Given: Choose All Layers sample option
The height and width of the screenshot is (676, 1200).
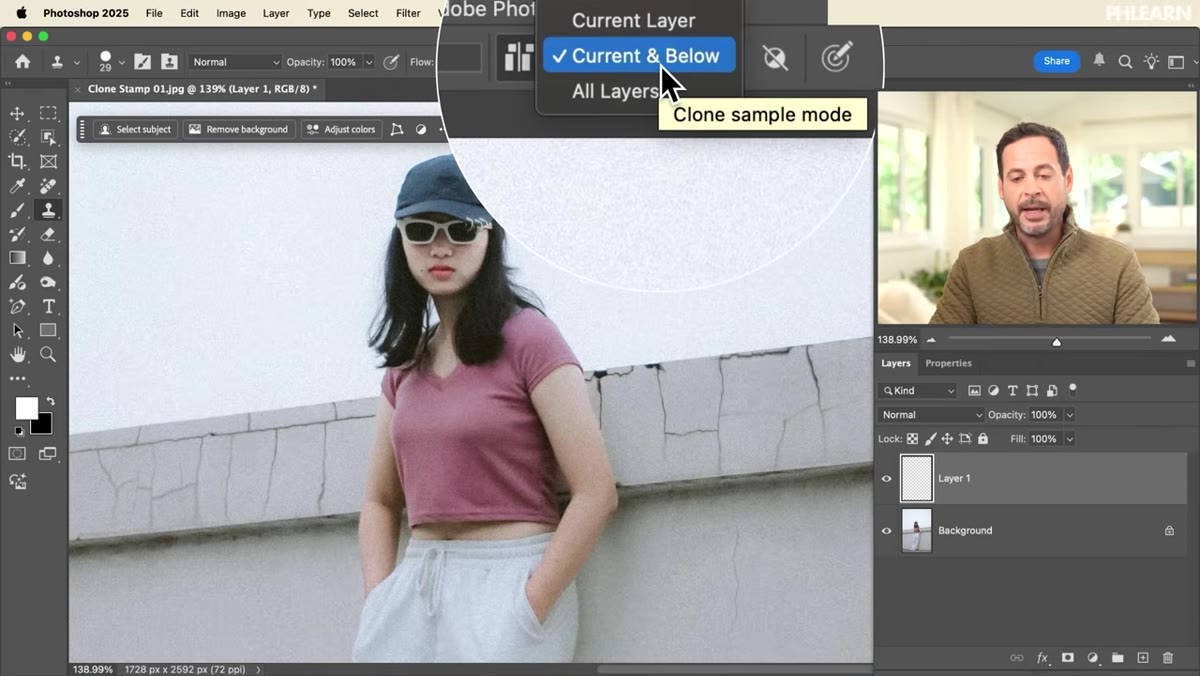Looking at the screenshot, I should 615,91.
